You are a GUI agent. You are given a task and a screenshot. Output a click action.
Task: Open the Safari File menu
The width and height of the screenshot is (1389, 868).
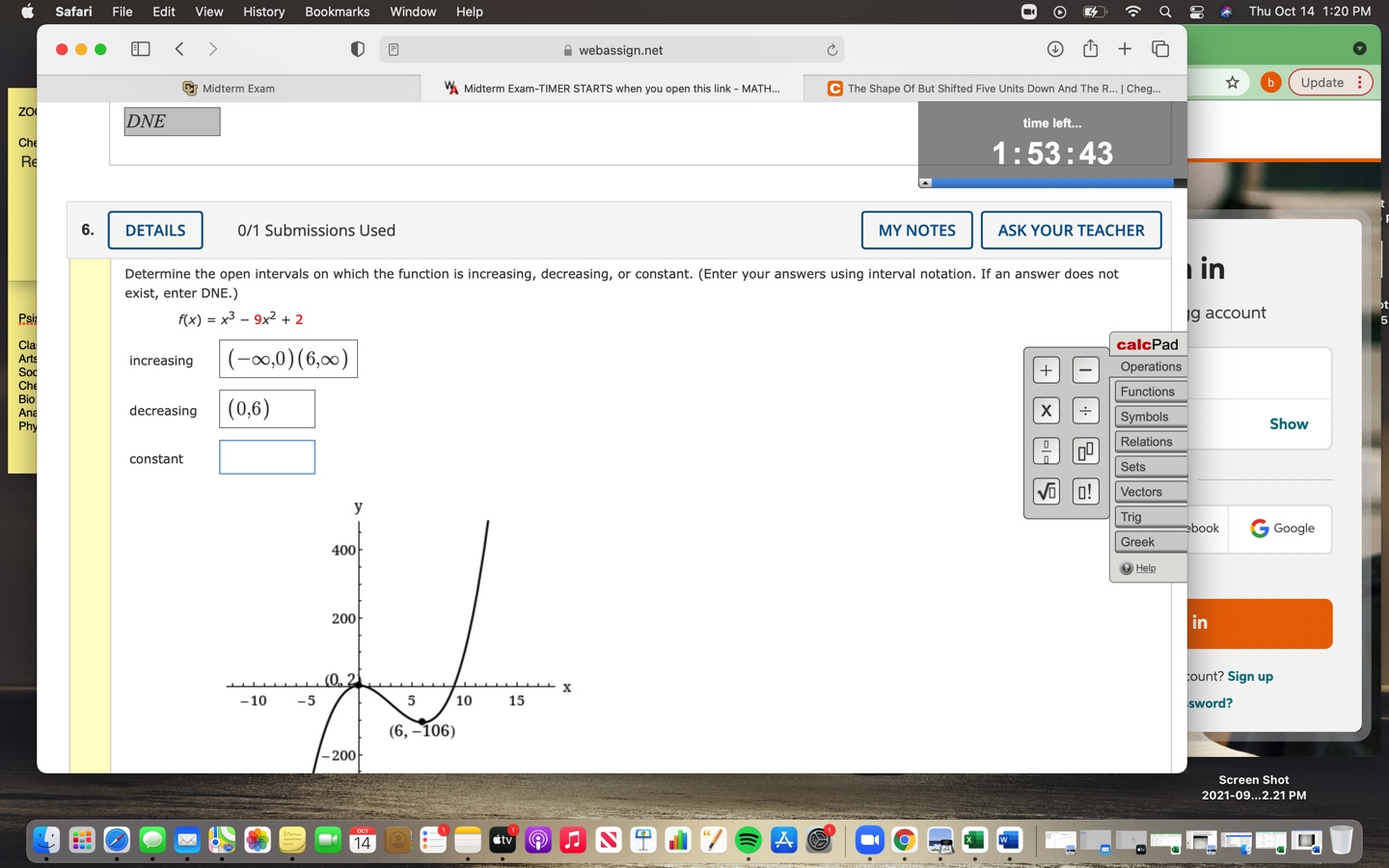click(x=123, y=12)
